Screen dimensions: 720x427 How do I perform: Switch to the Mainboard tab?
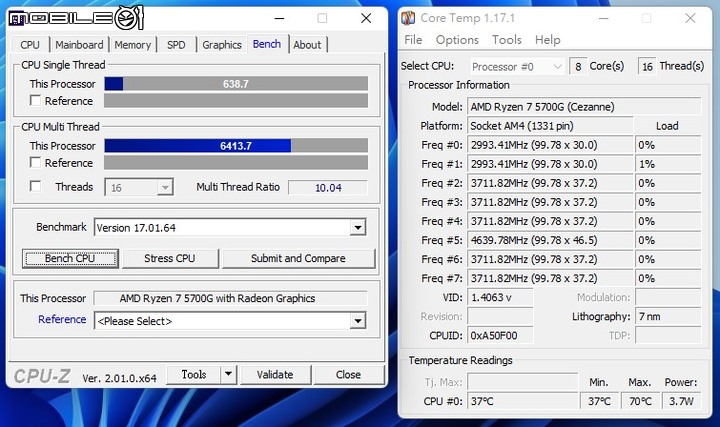79,45
